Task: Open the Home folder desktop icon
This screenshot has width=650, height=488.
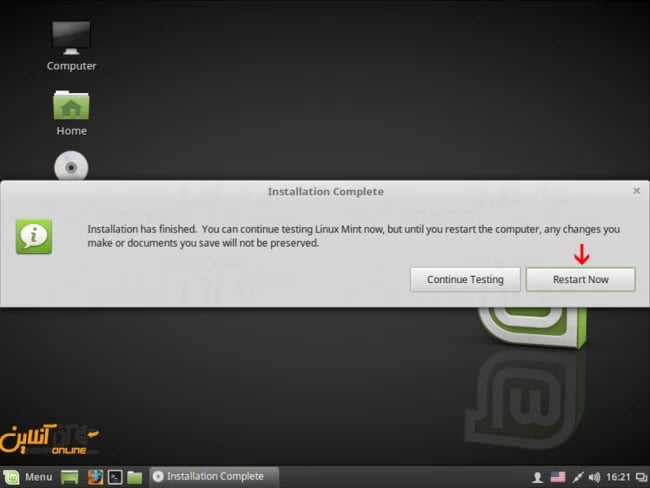Action: coord(71,113)
